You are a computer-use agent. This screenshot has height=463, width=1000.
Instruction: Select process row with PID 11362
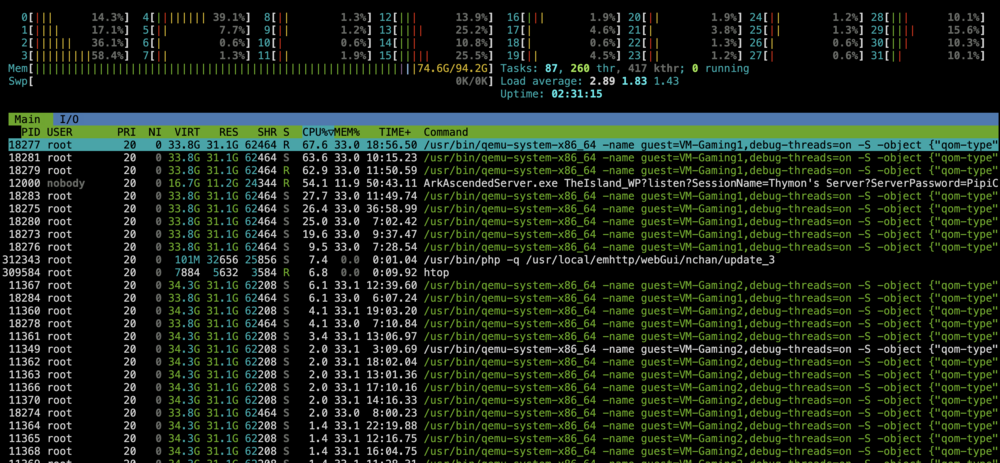tap(504, 362)
